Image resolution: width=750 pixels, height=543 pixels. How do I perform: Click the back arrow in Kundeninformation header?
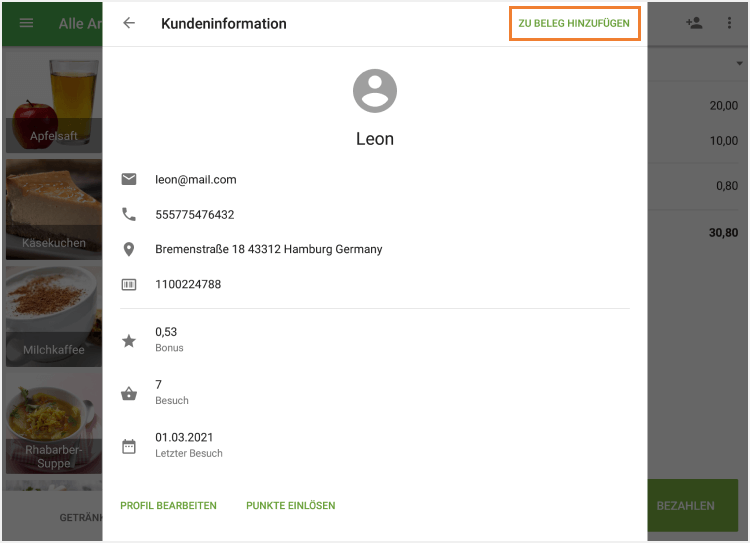coord(129,23)
